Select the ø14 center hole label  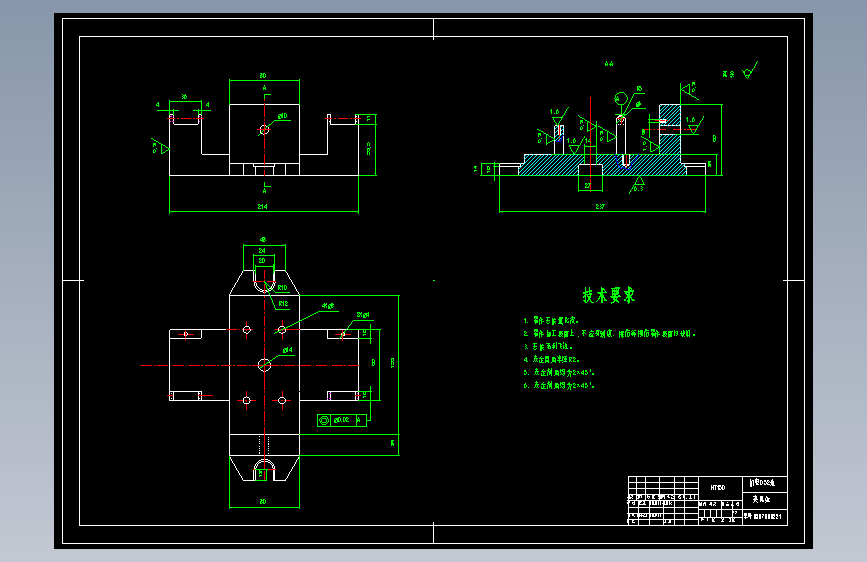point(288,350)
